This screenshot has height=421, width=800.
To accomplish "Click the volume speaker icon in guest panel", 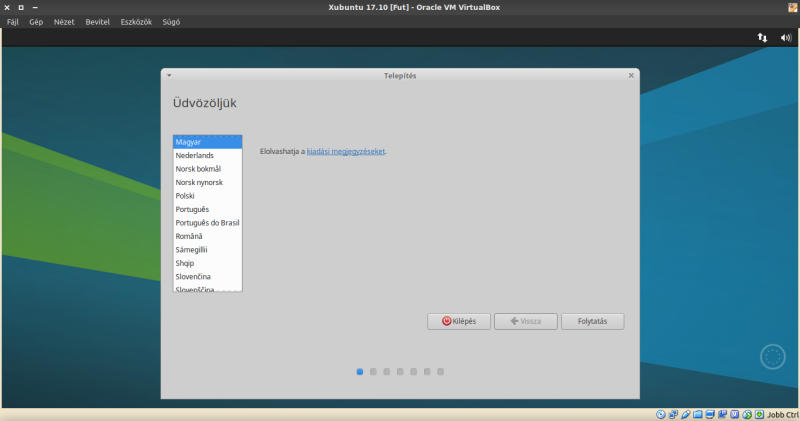I will point(786,37).
